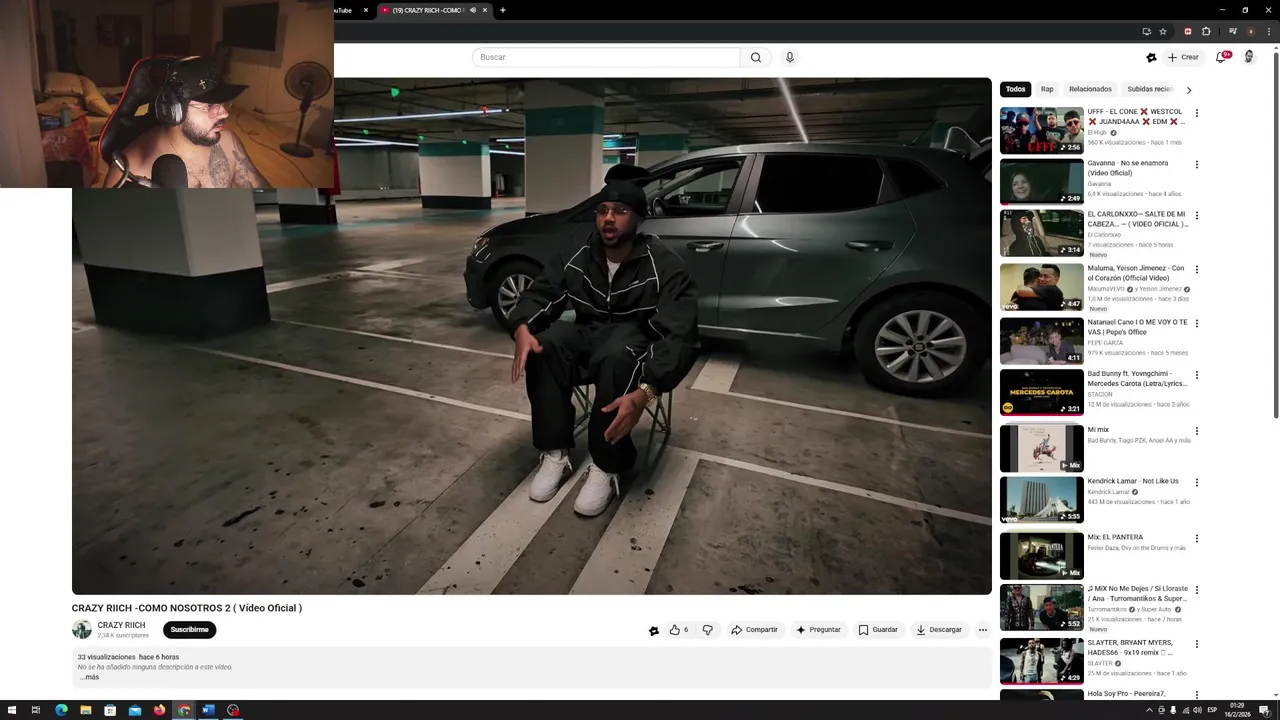Expand description with ...más
This screenshot has height=720, width=1280.
89,677
